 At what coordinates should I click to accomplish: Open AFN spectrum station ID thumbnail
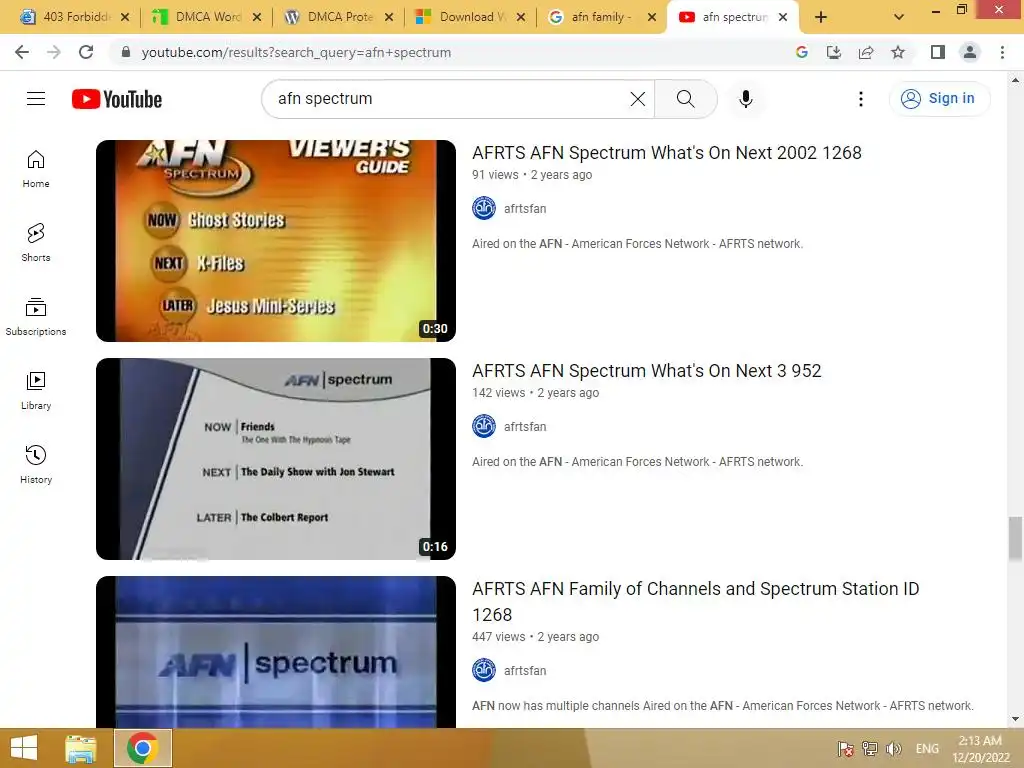pos(276,652)
